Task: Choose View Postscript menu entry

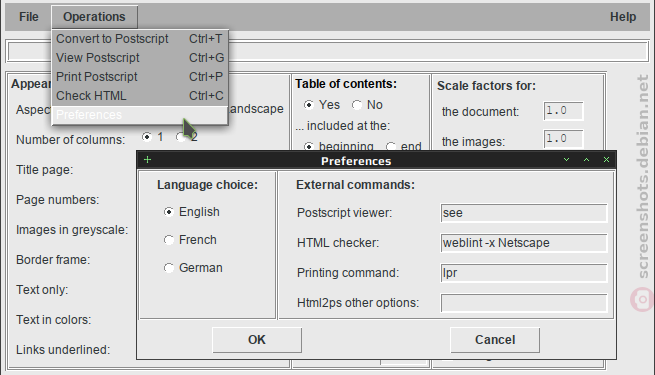Action: coord(140,58)
